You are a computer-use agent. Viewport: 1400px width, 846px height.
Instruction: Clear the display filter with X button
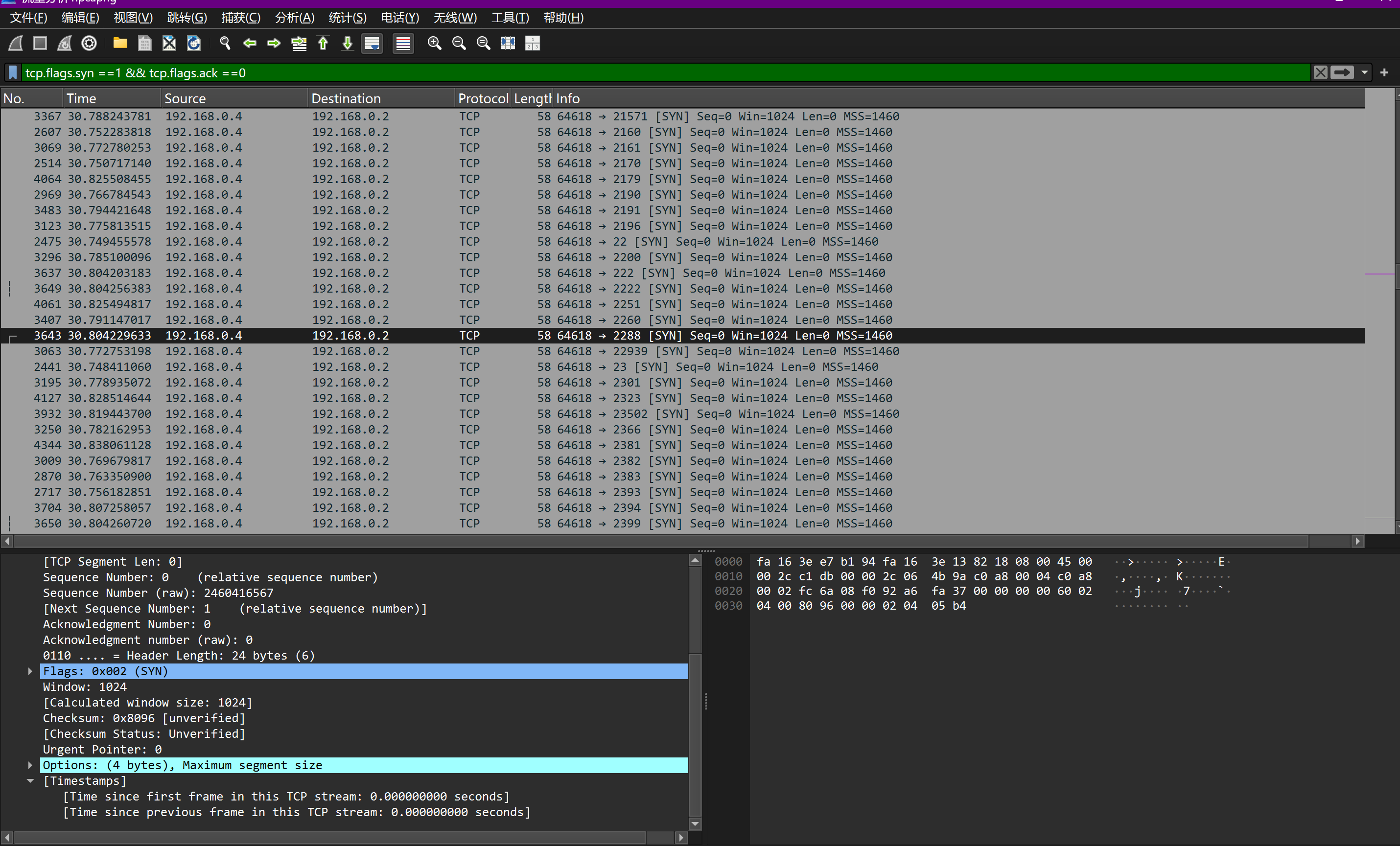(1321, 73)
